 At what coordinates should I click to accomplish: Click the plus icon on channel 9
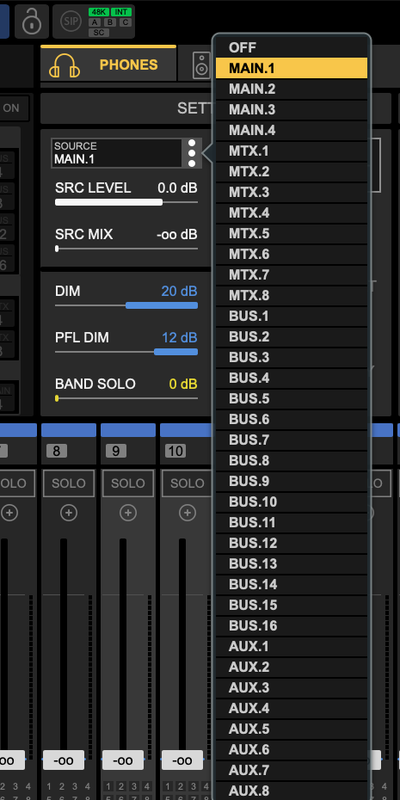coord(128,513)
